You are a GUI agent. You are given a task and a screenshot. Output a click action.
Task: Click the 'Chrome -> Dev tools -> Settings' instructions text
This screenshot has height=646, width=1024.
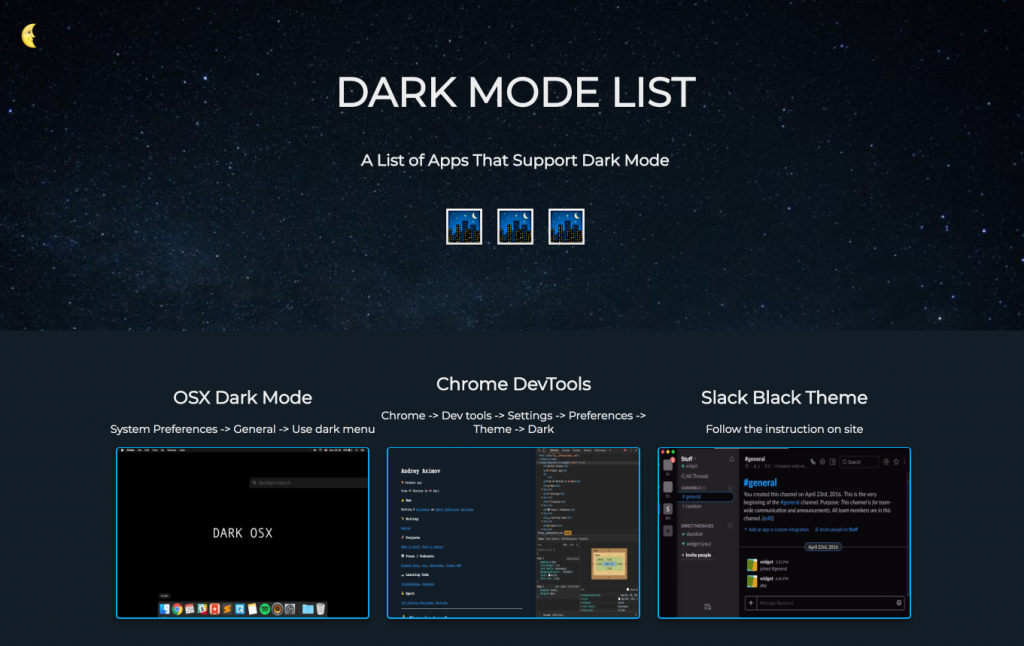513,422
